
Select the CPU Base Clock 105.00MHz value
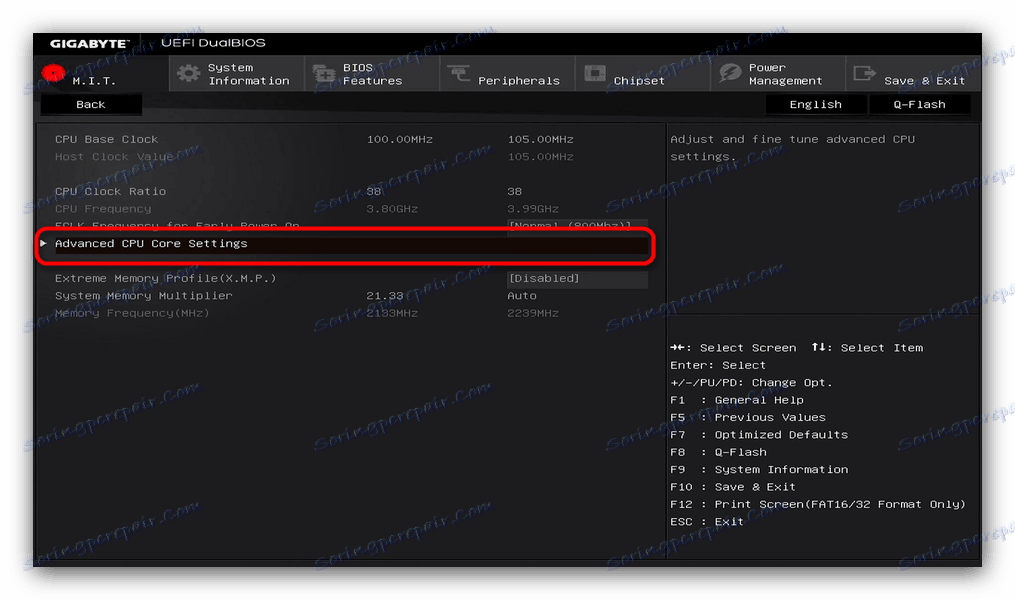click(x=541, y=139)
